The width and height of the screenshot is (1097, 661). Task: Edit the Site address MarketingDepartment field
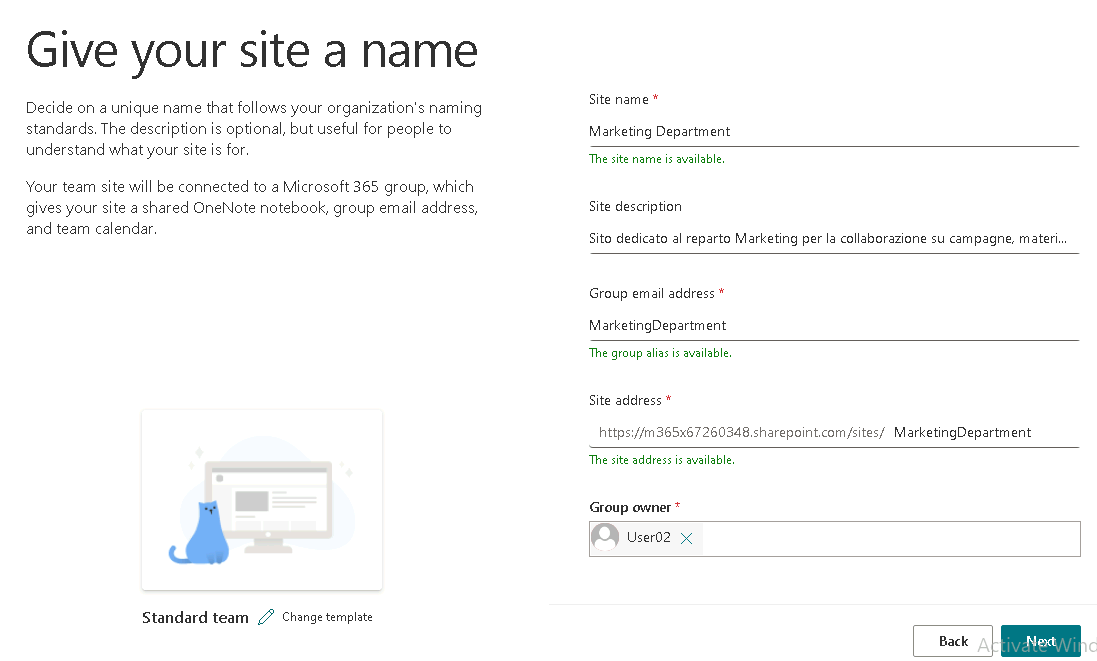tap(985, 432)
